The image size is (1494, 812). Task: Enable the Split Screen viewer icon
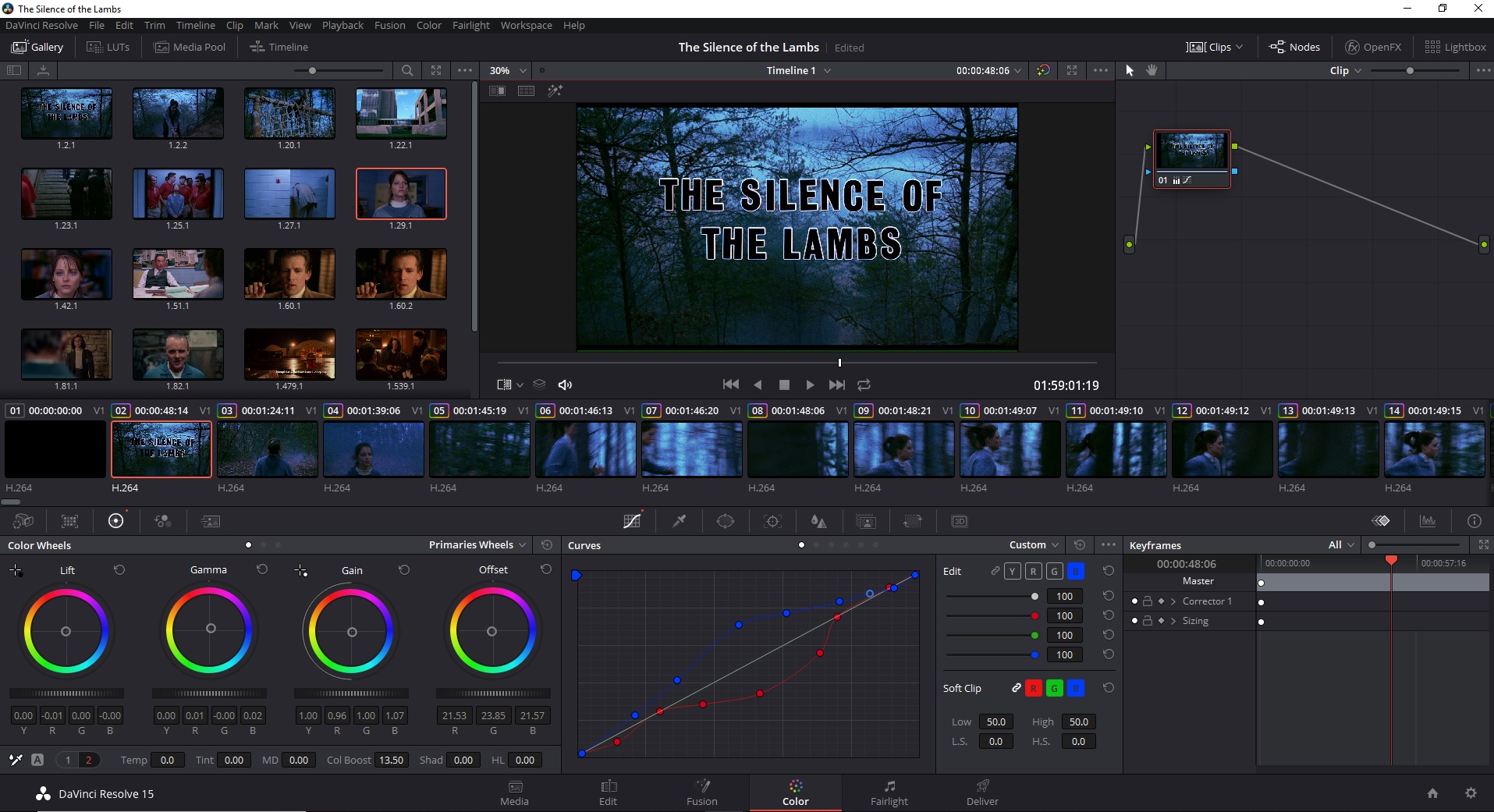click(527, 91)
